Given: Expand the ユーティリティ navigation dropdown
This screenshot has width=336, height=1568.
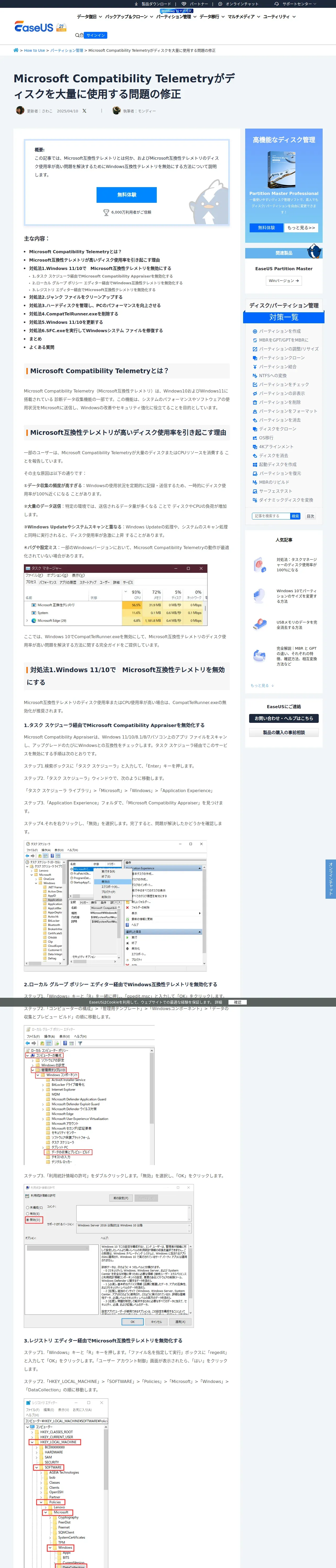Looking at the screenshot, I should [x=279, y=17].
